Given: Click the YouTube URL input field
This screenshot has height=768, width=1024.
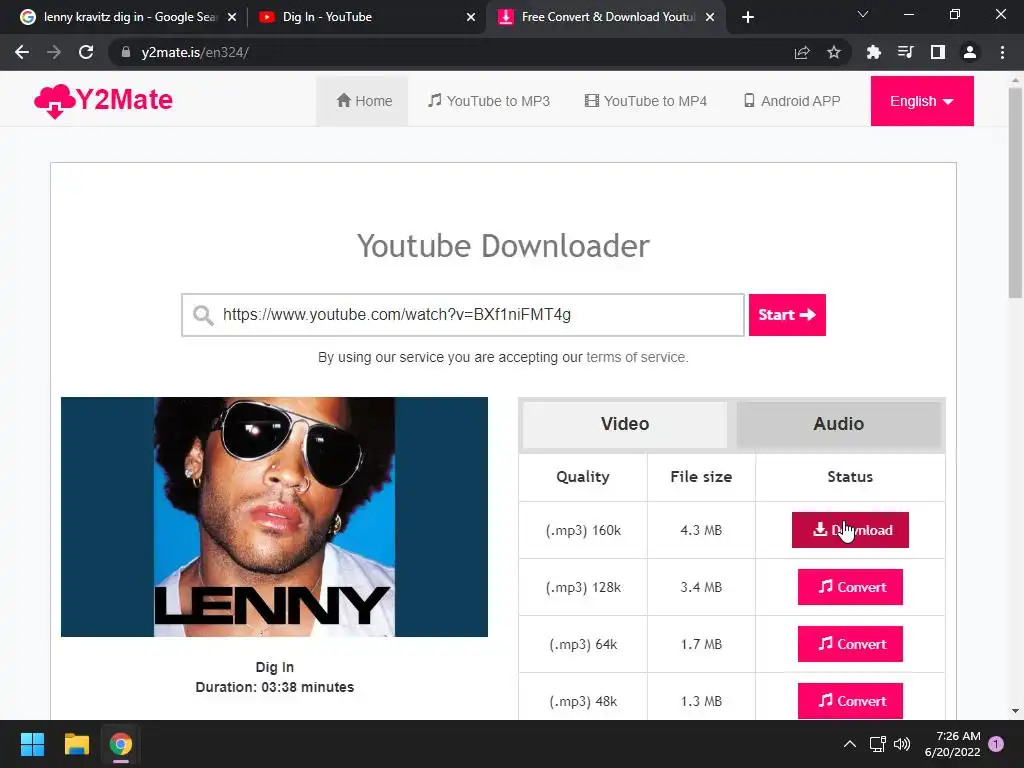Looking at the screenshot, I should [x=462, y=315].
